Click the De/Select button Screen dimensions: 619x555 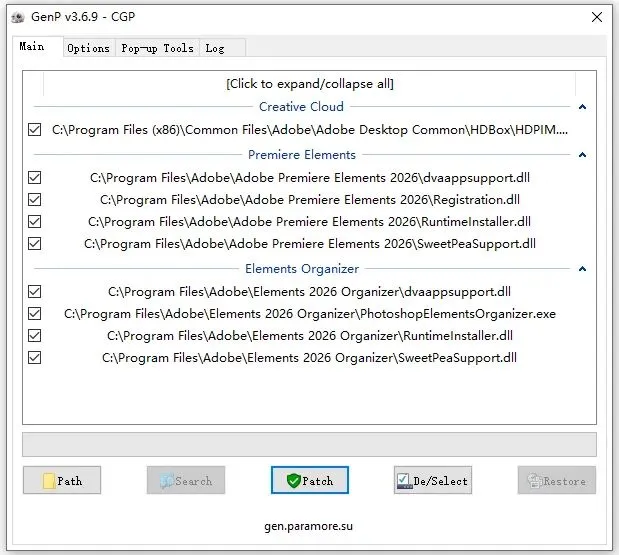click(x=433, y=480)
